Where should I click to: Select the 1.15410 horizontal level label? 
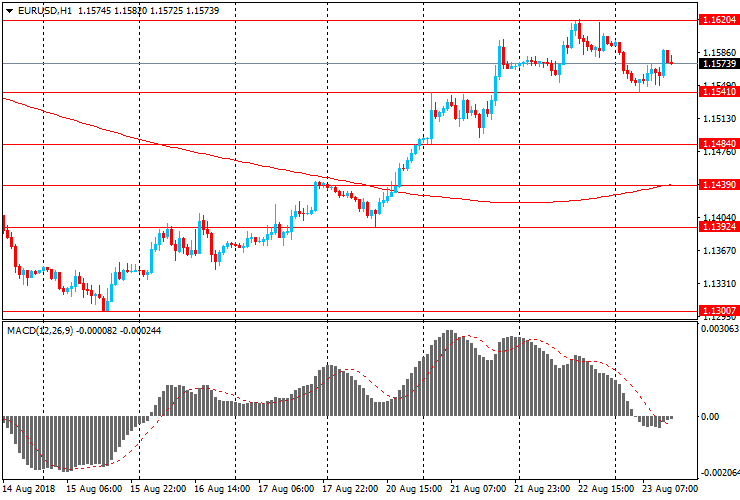pos(719,92)
